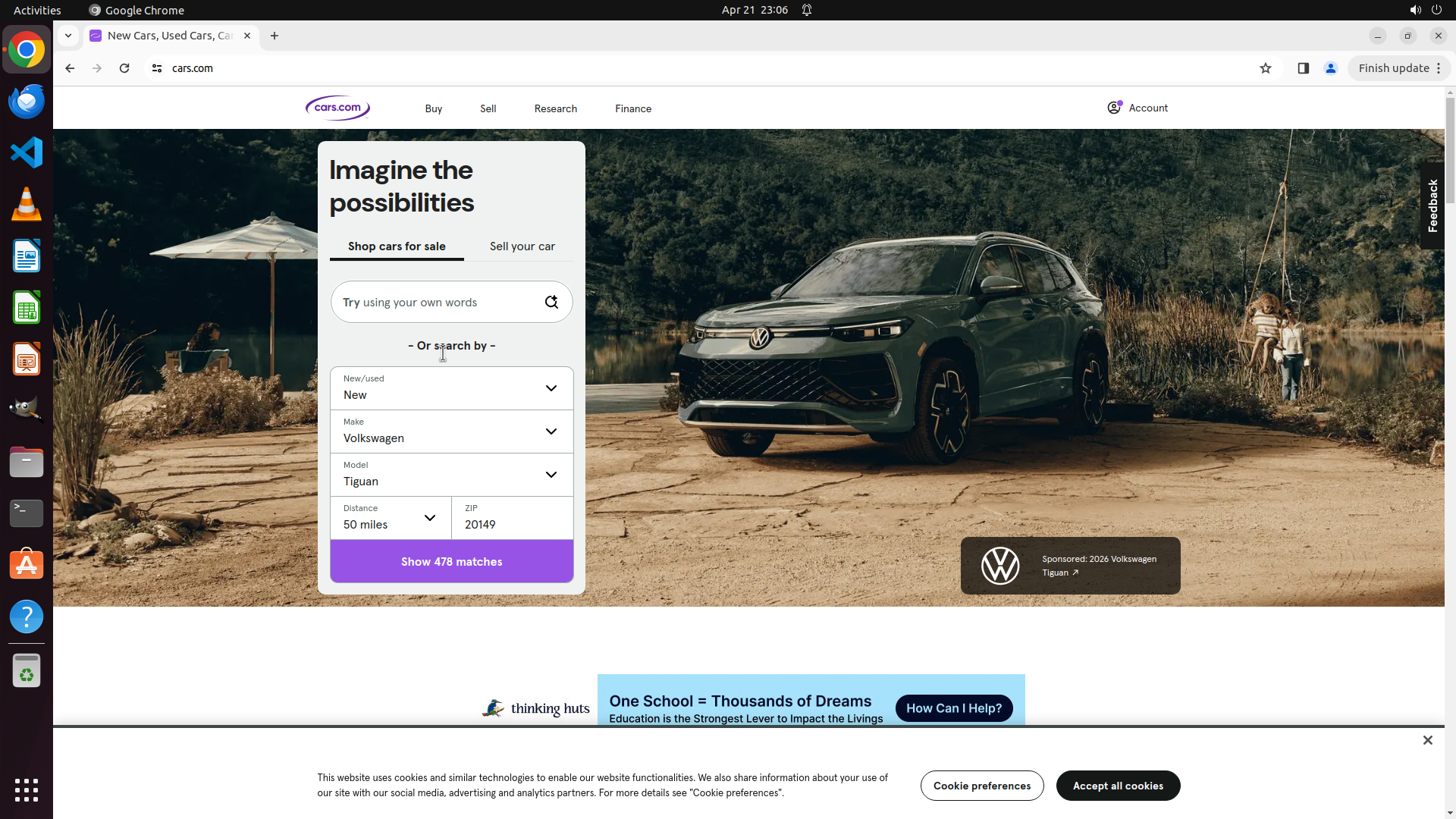1456x819 pixels.
Task: Close the cookie banner with X
Action: [x=1428, y=740]
